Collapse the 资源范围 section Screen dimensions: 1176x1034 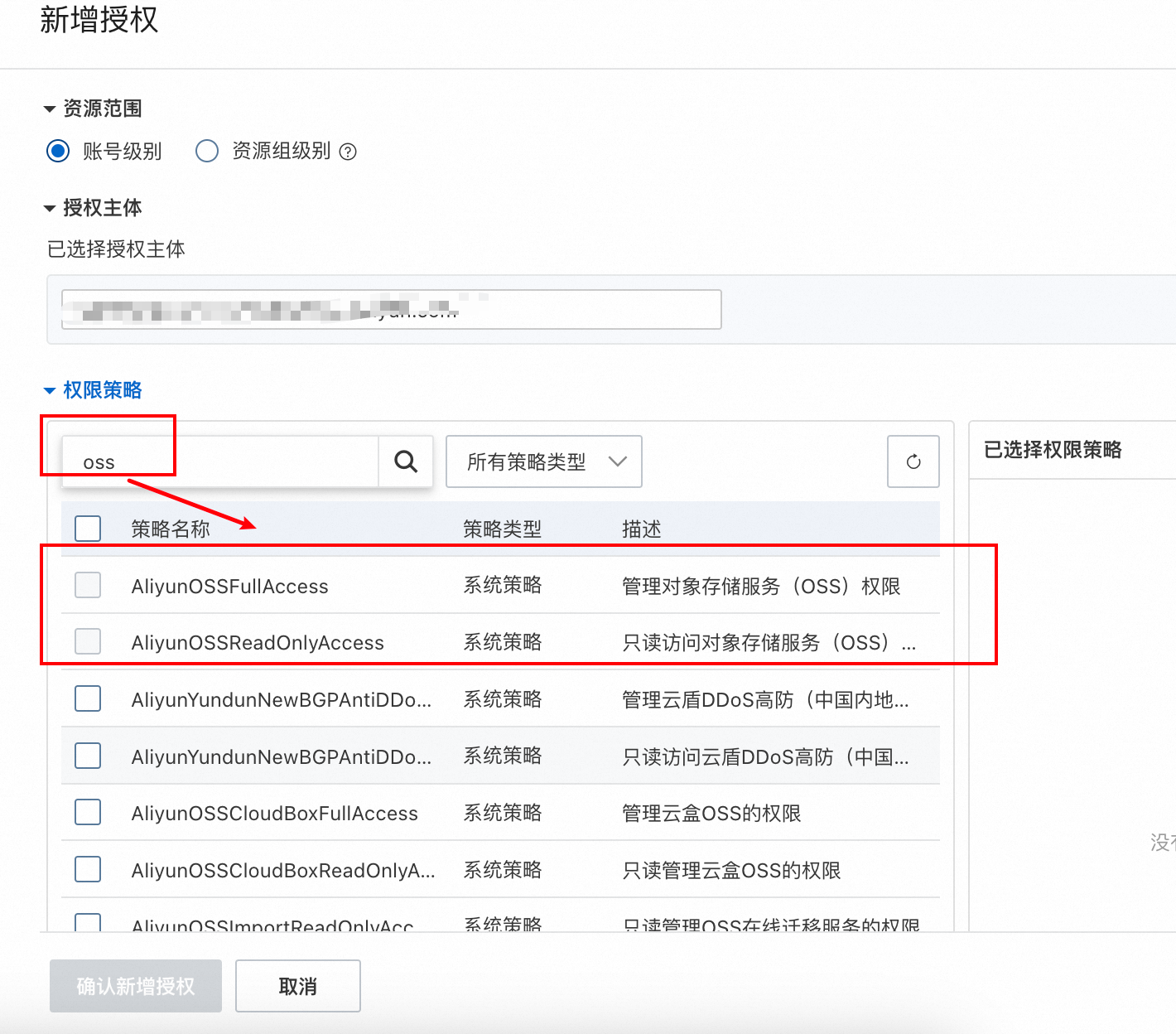coord(50,109)
